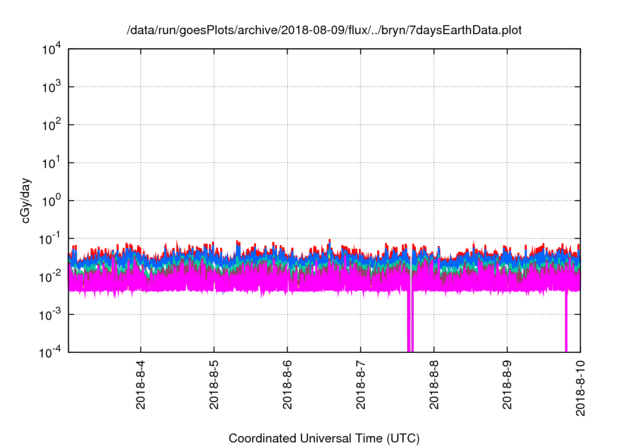This screenshot has width=640, height=448.
Task: Click the 10^4 y-axis tick label
Action: tap(51, 49)
